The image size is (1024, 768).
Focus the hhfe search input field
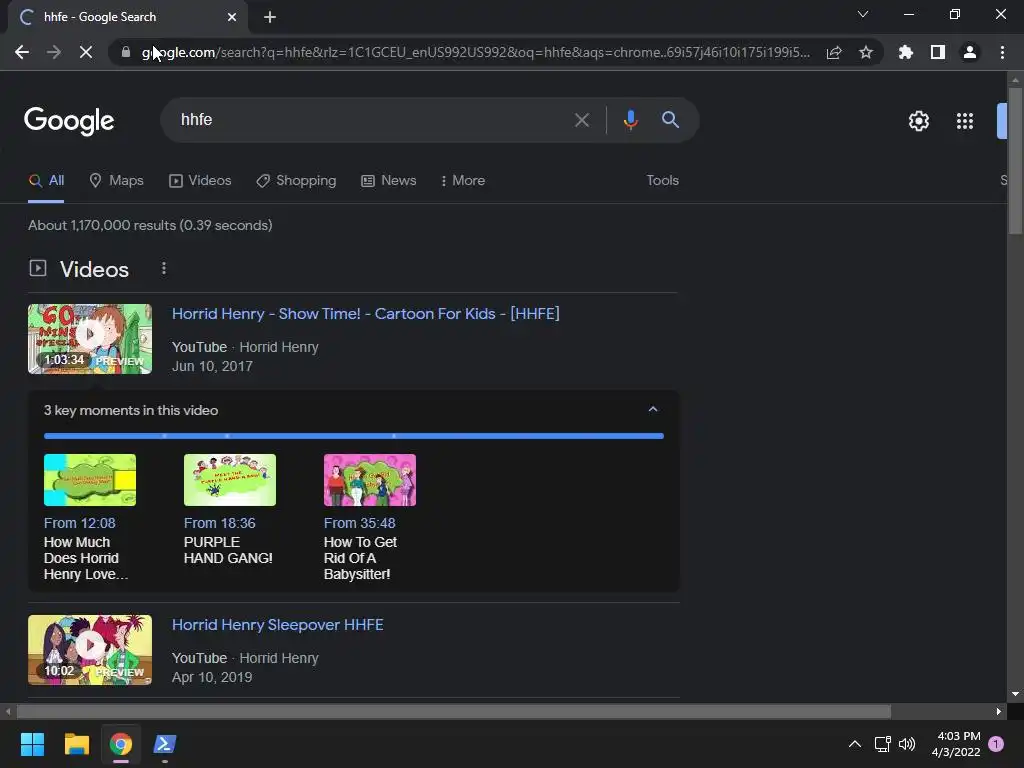pyautogui.click(x=372, y=120)
